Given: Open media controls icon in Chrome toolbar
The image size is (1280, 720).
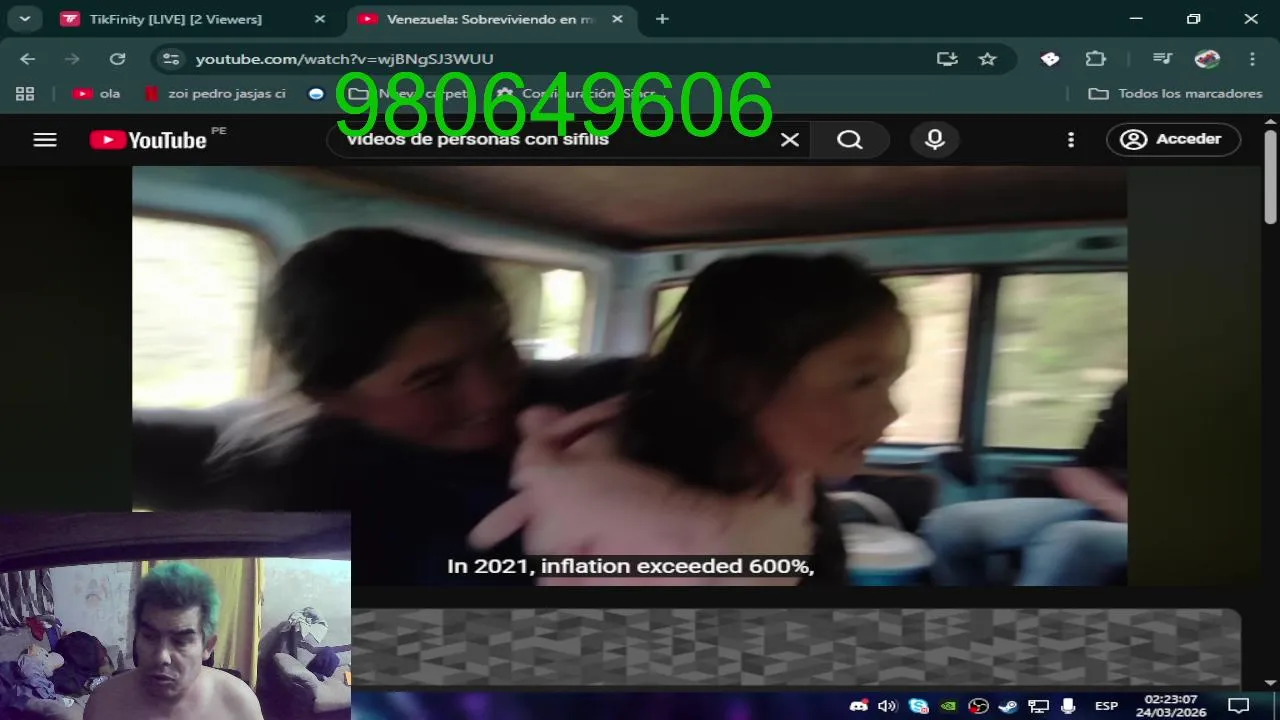Looking at the screenshot, I should [1162, 59].
